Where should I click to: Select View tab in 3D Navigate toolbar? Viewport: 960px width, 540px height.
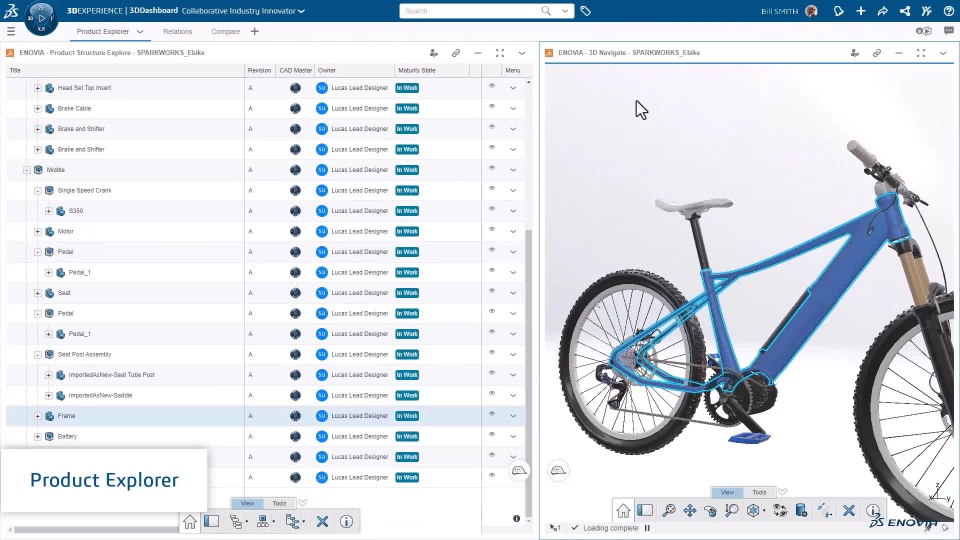point(727,492)
